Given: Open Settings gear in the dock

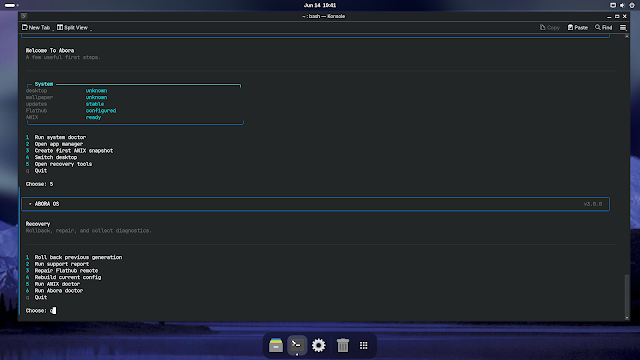Looking at the screenshot, I should (318, 345).
